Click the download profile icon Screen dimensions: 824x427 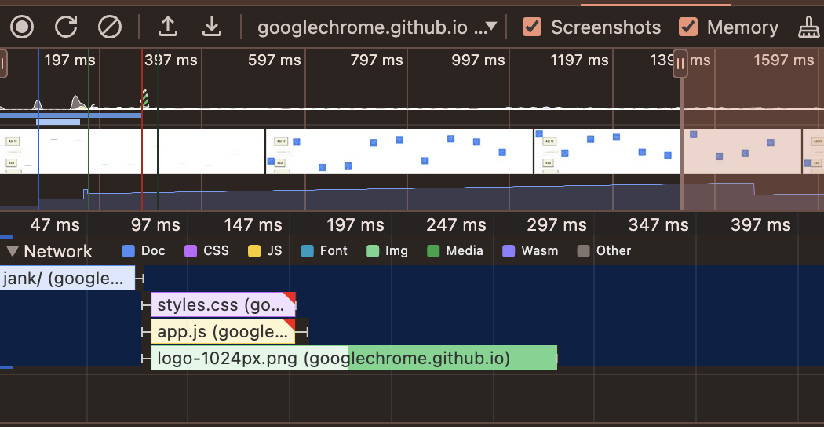click(211, 27)
